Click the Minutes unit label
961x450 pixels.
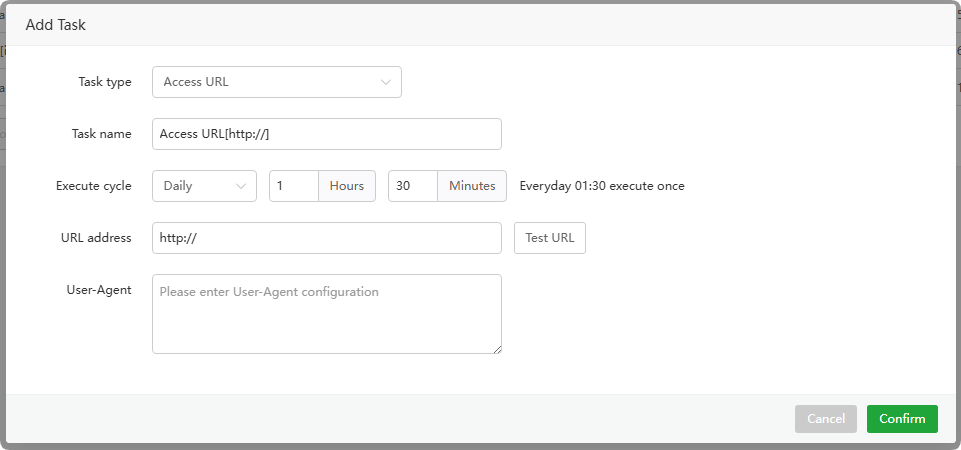tap(472, 186)
